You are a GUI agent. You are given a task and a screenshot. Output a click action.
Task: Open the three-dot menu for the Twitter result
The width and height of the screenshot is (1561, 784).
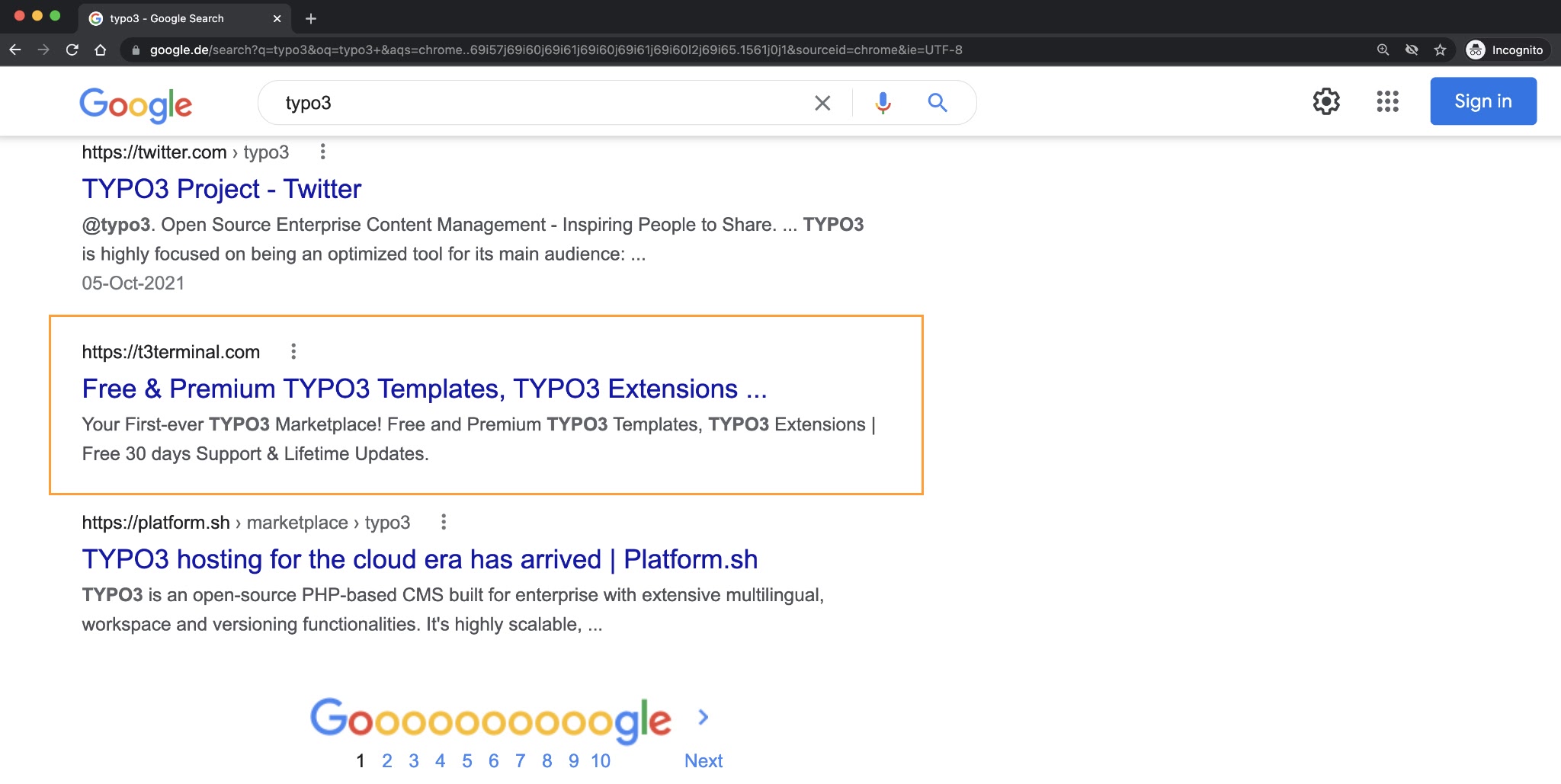click(x=322, y=152)
